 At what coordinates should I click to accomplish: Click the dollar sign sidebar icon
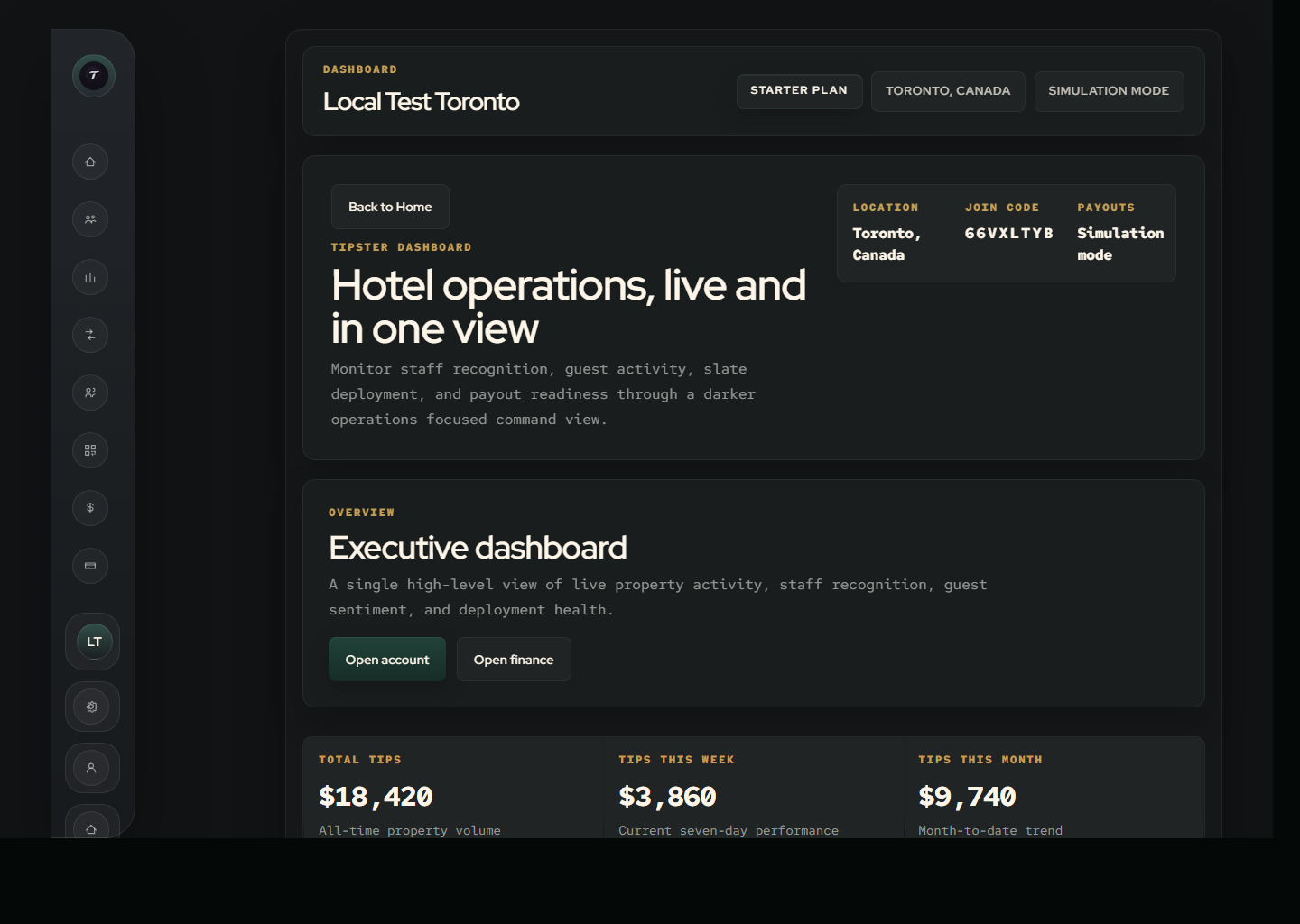click(90, 508)
